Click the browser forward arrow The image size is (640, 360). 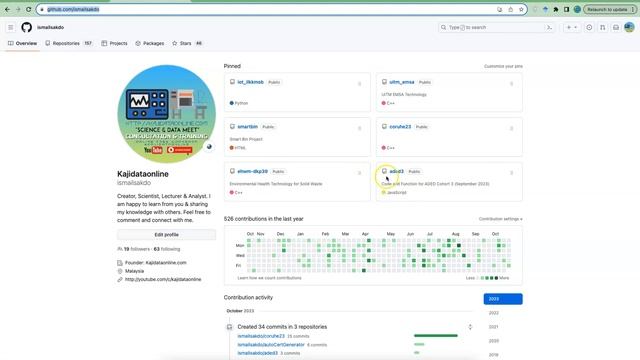18,9
